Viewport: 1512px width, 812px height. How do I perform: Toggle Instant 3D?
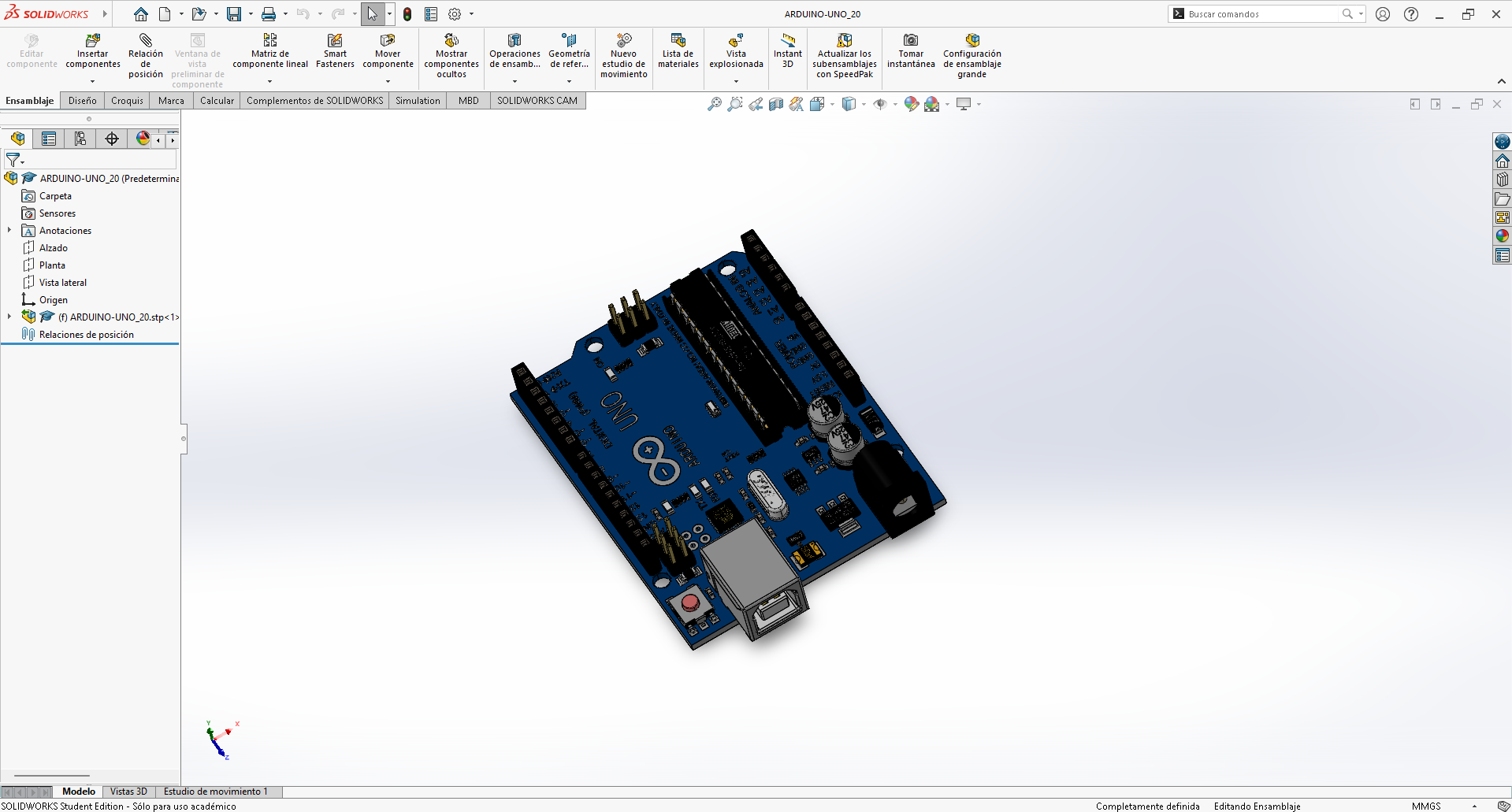pyautogui.click(x=788, y=51)
